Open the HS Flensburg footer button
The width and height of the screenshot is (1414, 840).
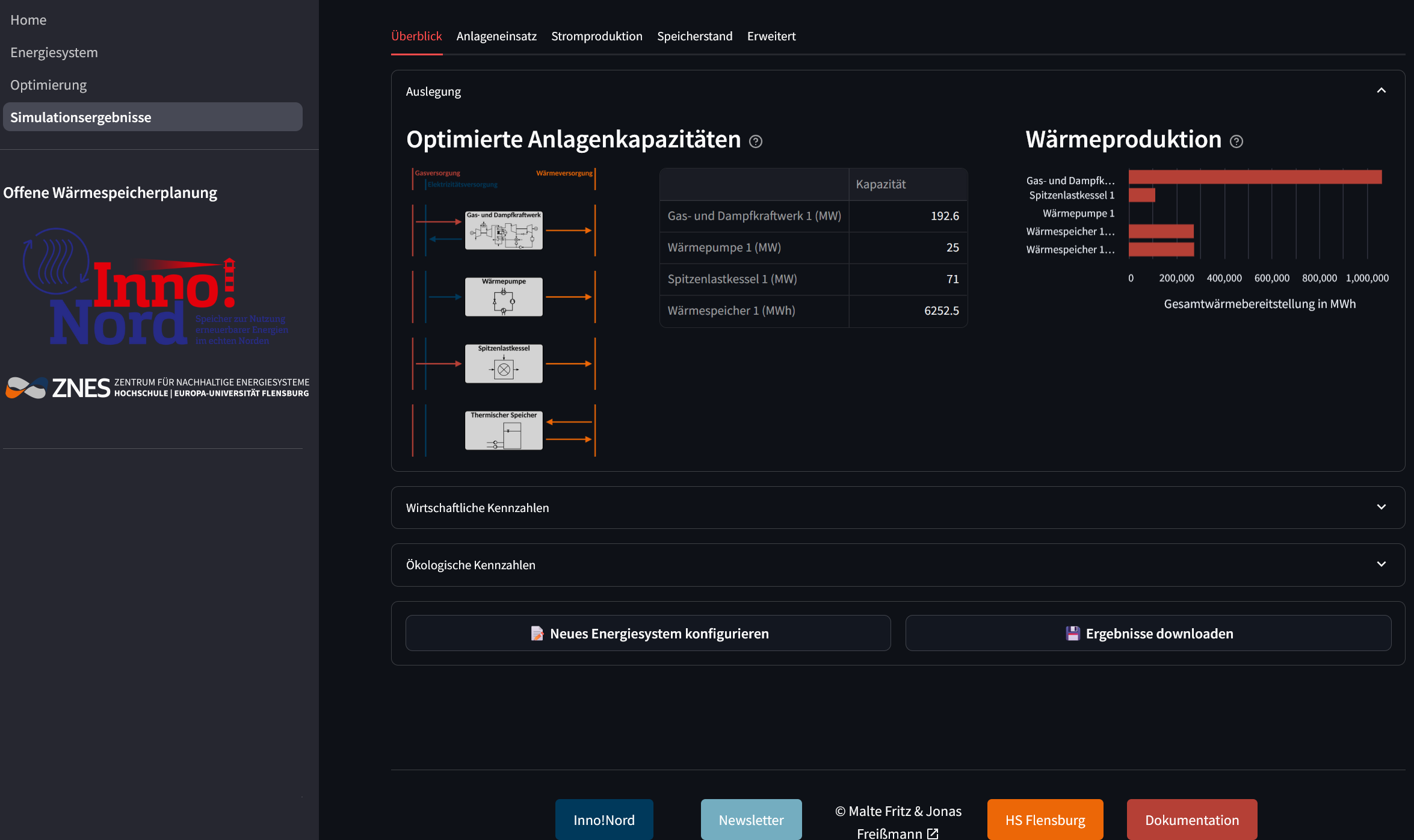point(1045,820)
